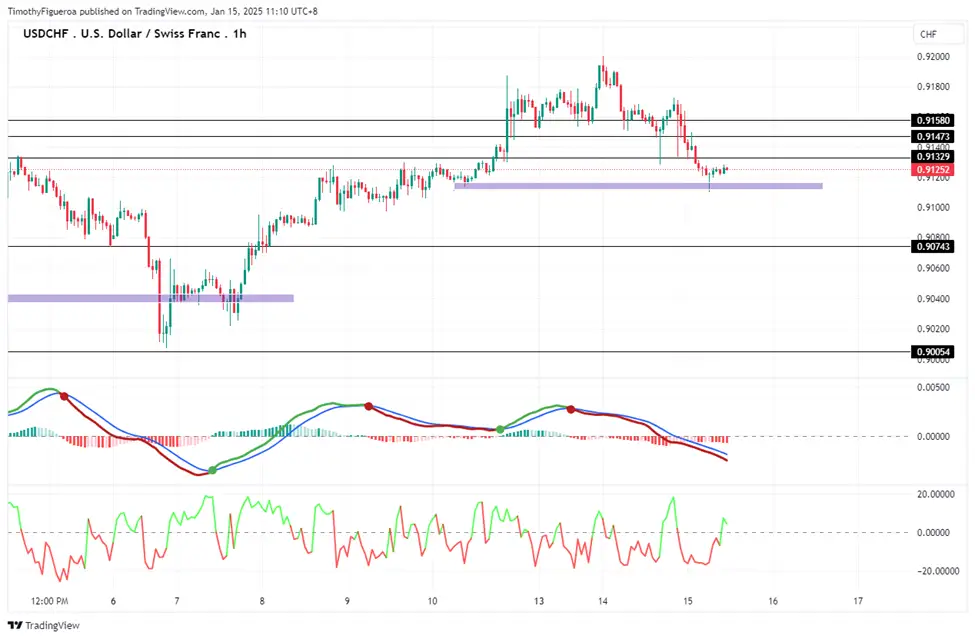Select the 0.91329 horizontal line price label
Screen dimensions: 975x639
(933, 157)
